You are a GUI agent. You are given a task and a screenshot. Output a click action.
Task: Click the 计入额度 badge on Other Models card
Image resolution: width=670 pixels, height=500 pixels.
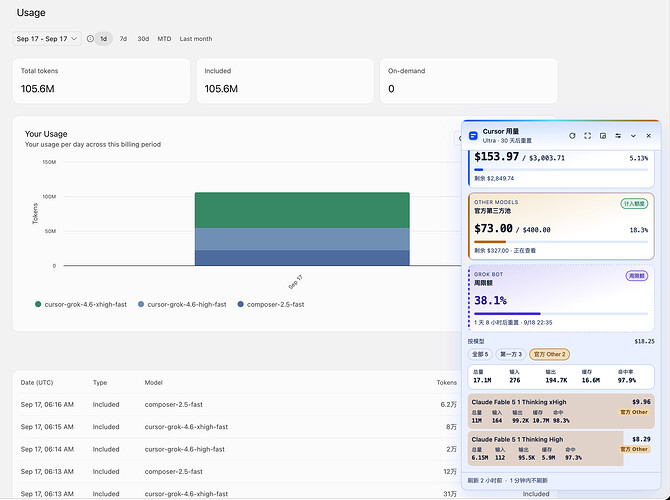[634, 204]
